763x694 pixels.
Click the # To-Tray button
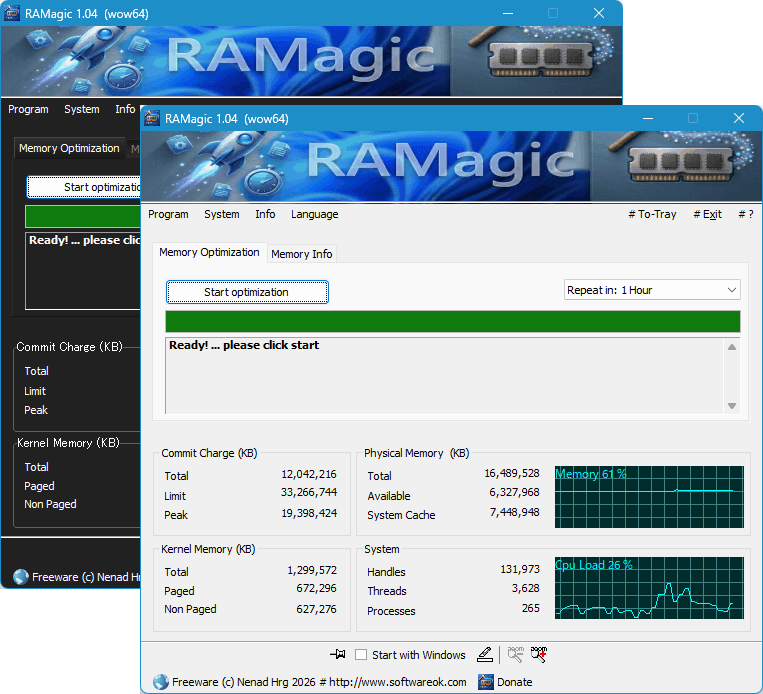click(652, 214)
